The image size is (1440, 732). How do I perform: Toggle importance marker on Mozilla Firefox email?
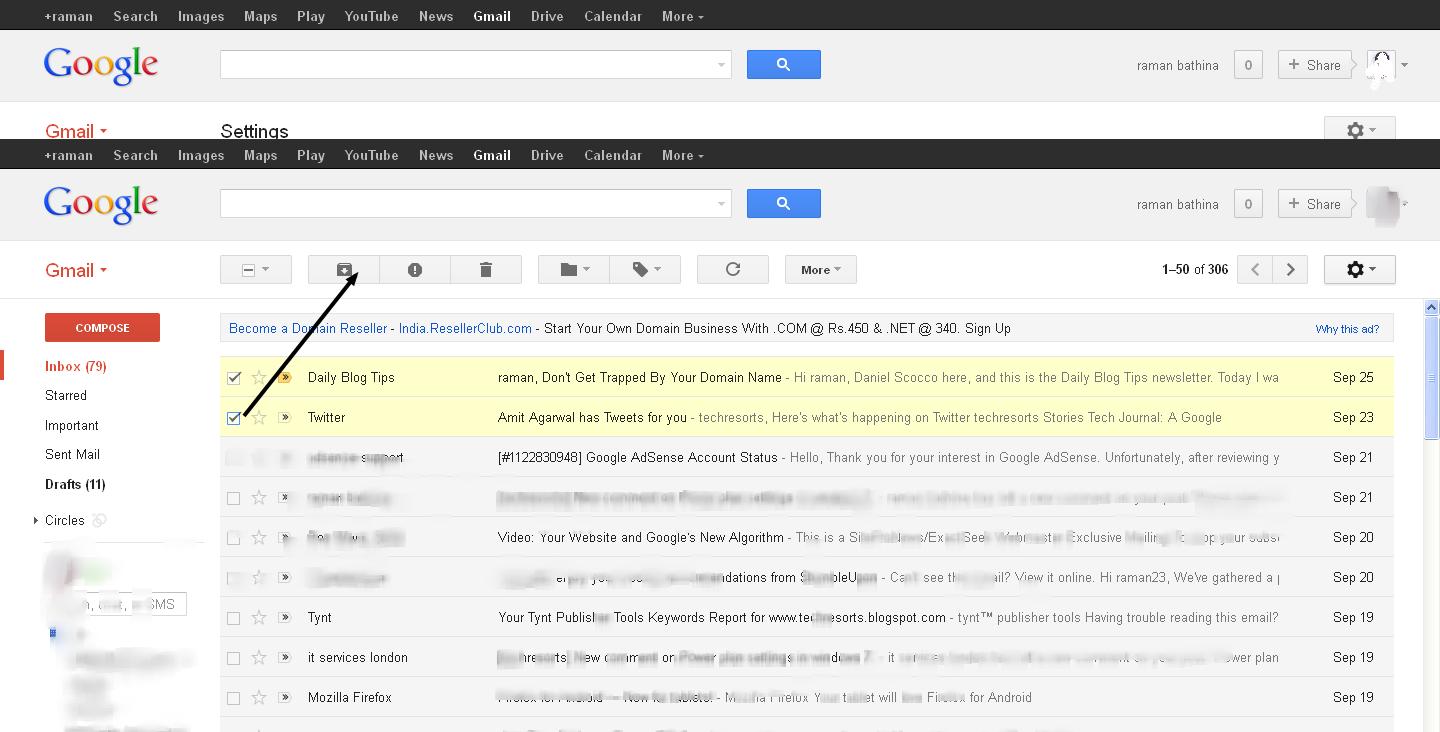tap(285, 697)
